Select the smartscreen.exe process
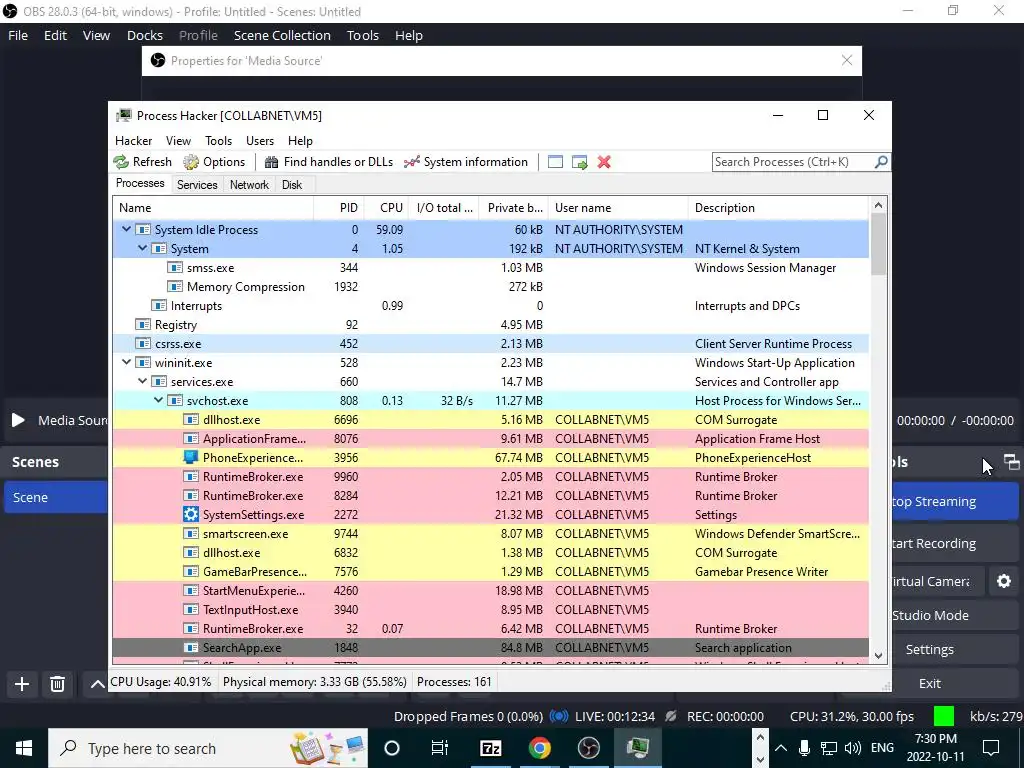Viewport: 1024px width, 768px height. (490, 534)
